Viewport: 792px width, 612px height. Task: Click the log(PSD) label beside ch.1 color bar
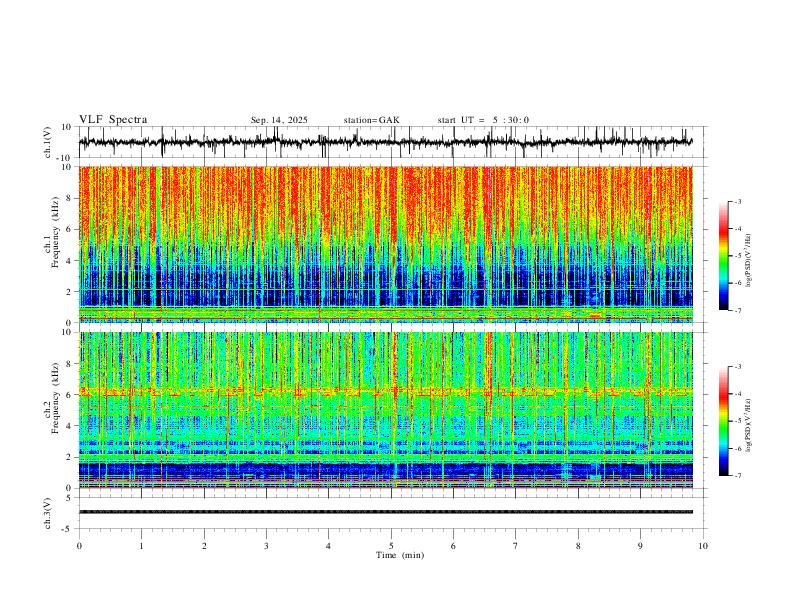(x=748, y=261)
